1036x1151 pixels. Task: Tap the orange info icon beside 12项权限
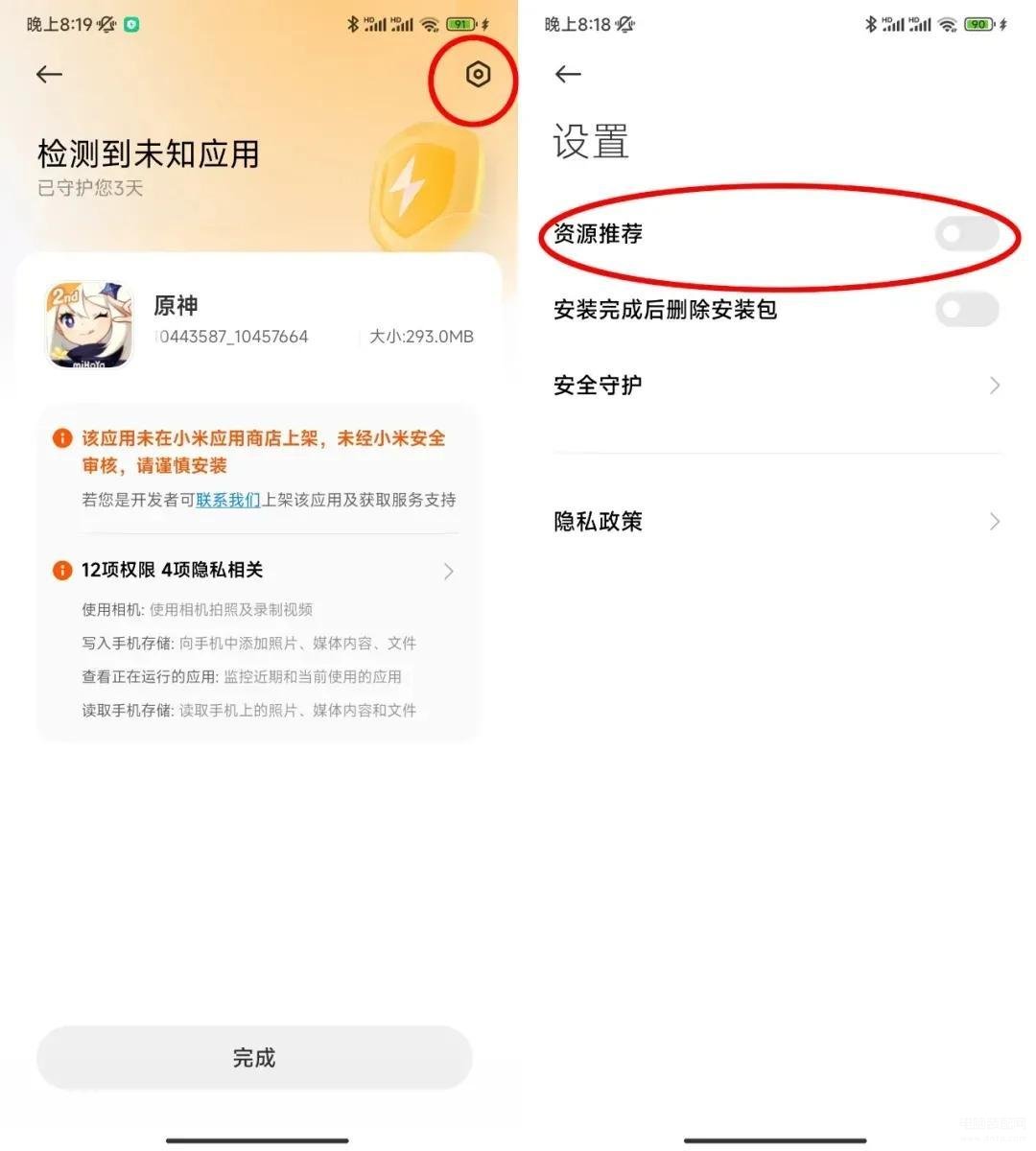pyautogui.click(x=62, y=571)
